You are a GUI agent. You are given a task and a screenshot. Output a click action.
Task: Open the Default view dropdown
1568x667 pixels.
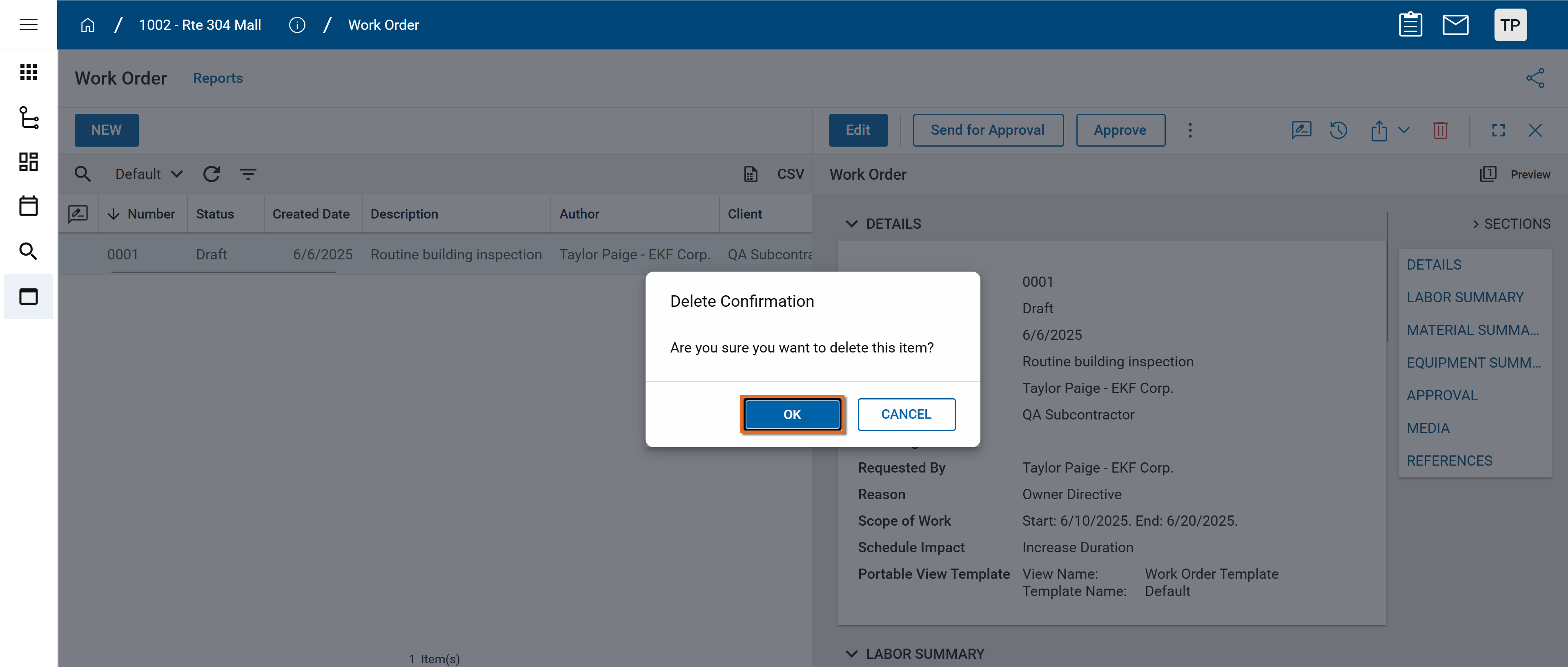149,174
